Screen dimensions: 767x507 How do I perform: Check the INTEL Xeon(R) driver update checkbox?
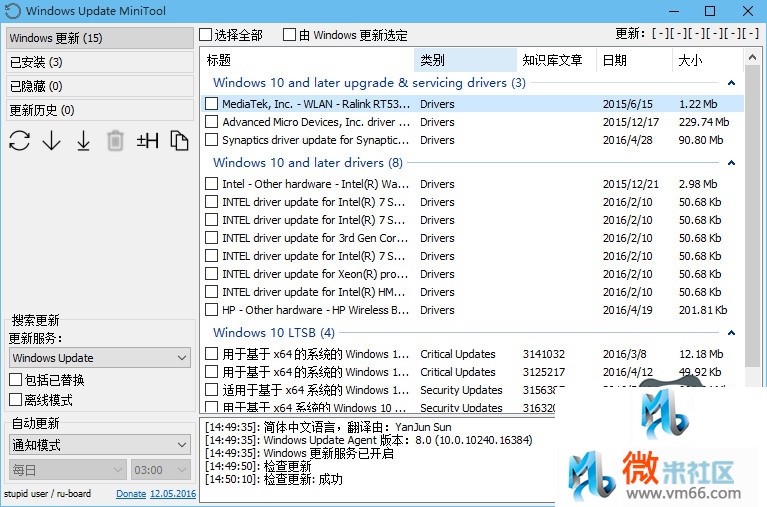click(x=211, y=274)
